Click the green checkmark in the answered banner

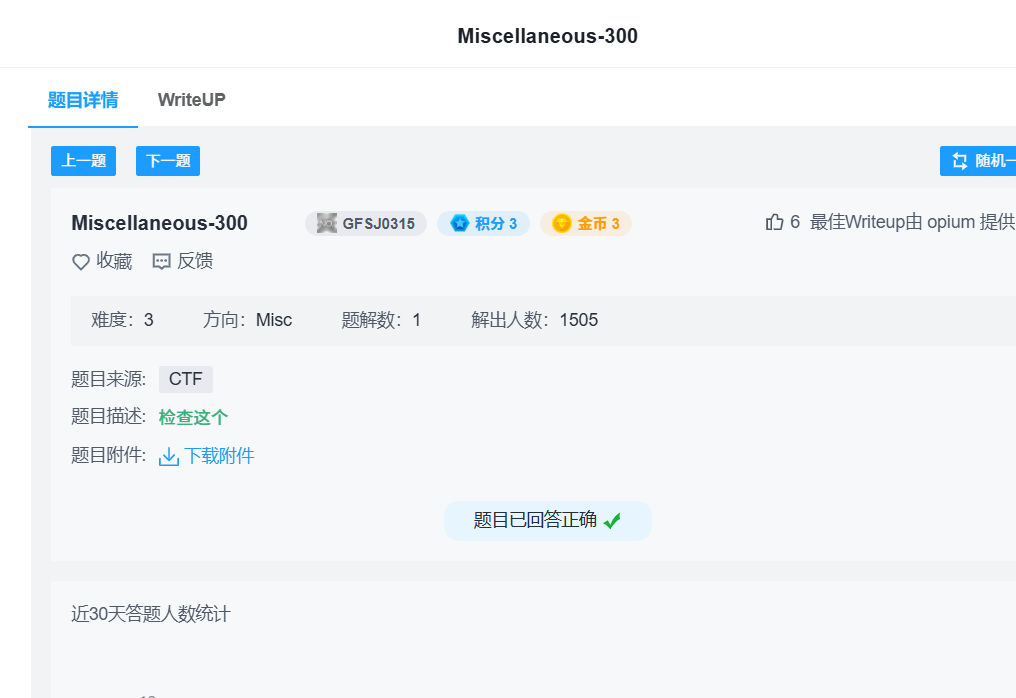(612, 521)
